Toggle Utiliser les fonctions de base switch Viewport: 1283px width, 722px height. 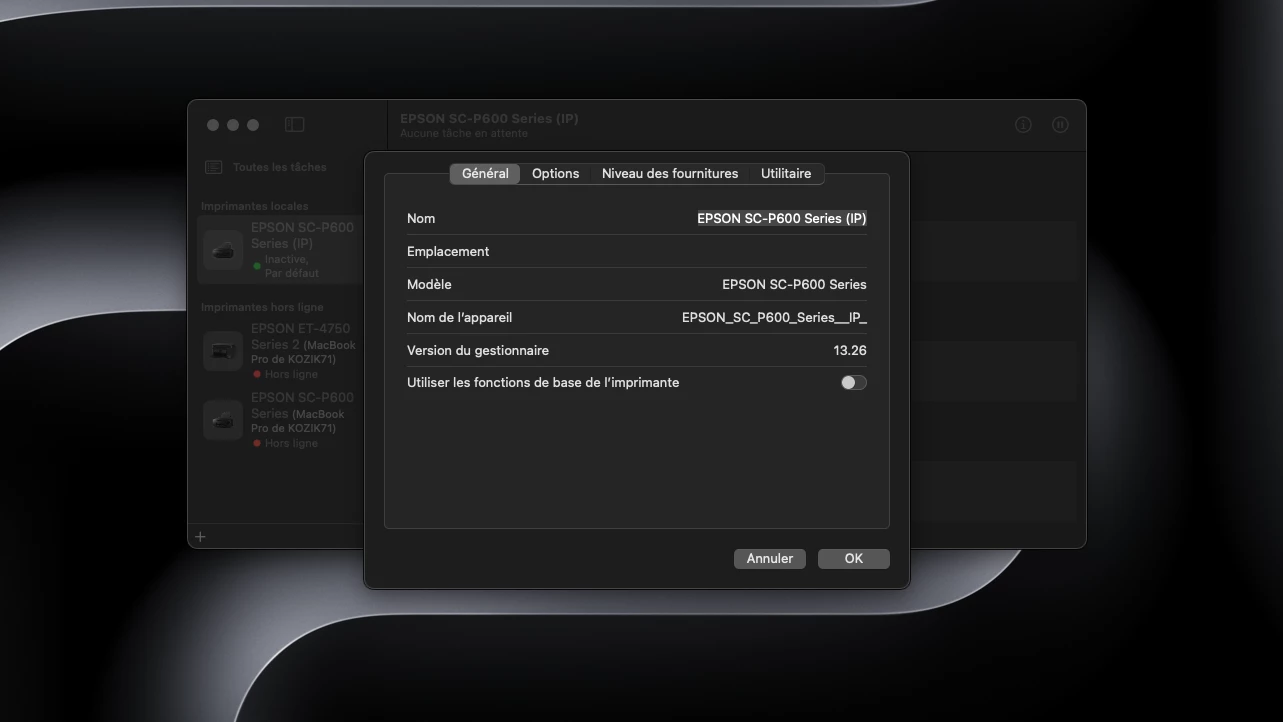853,382
